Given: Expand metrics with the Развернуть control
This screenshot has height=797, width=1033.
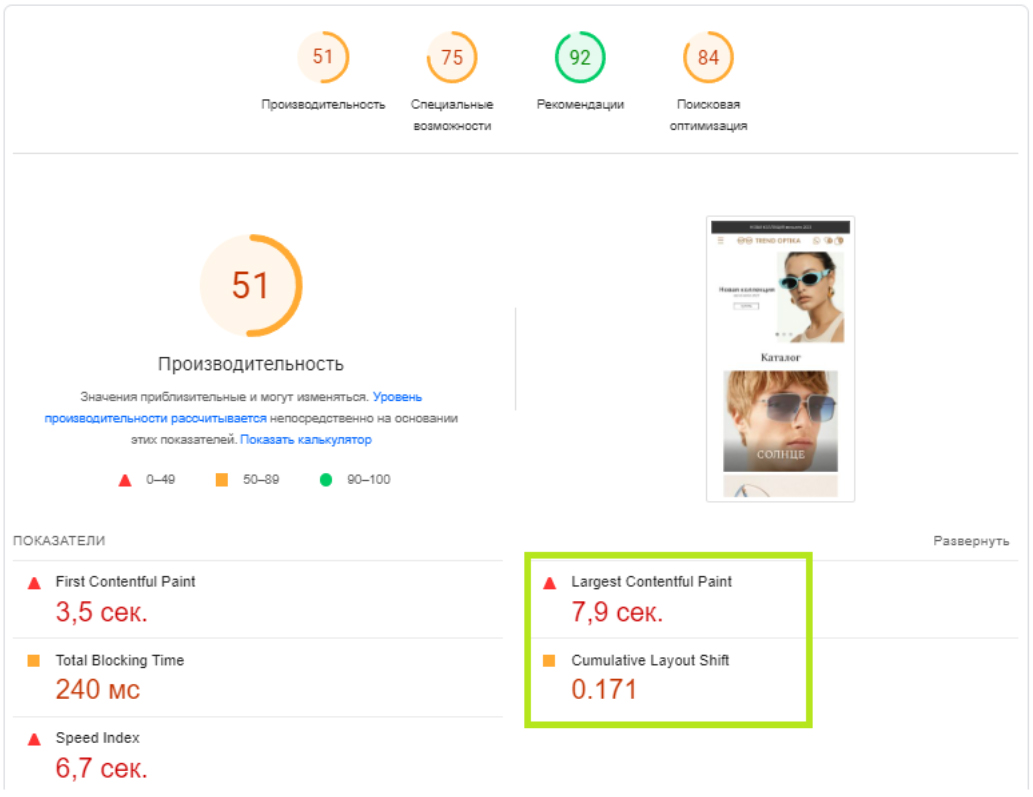Looking at the screenshot, I should pyautogui.click(x=971, y=541).
